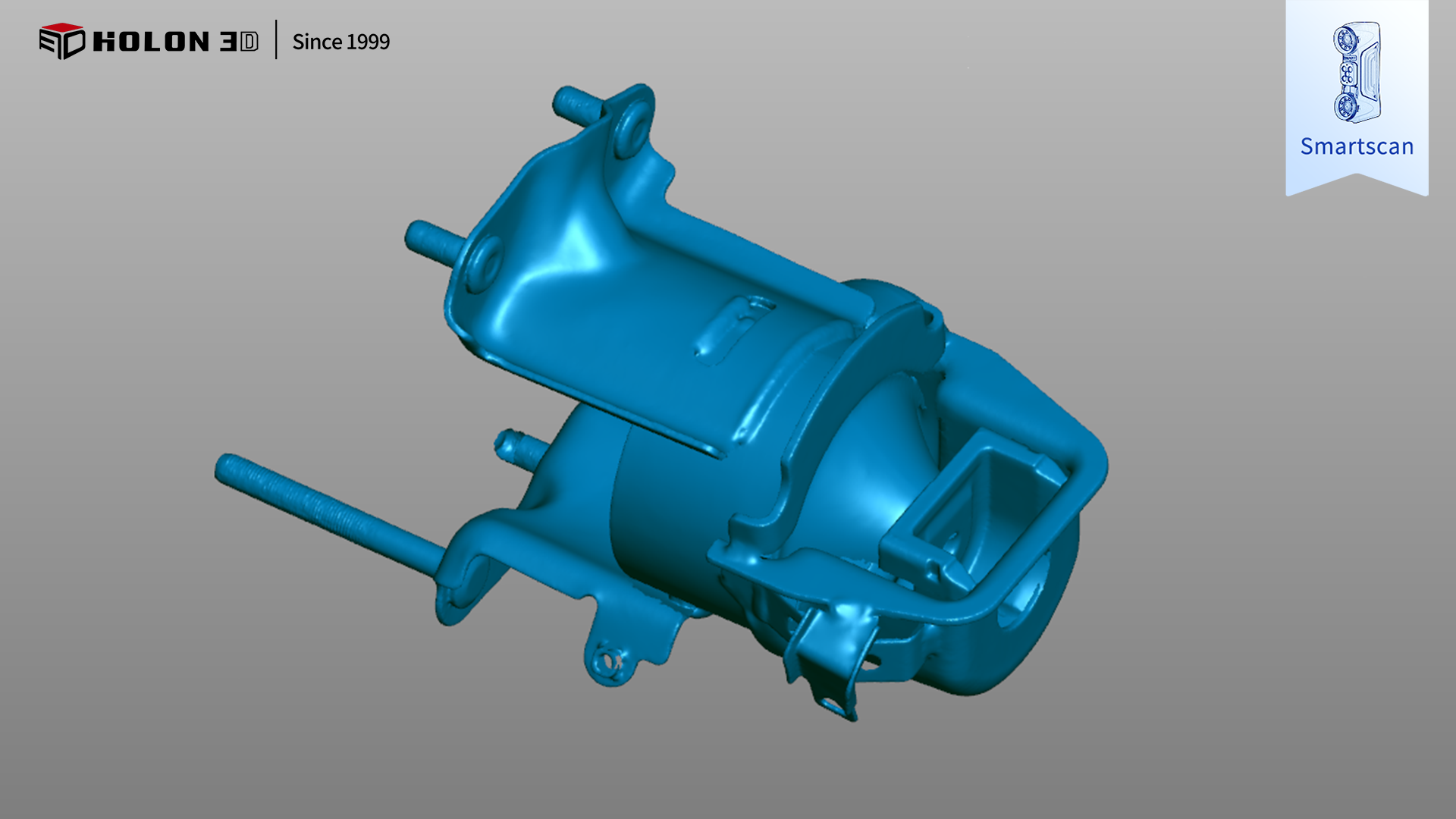Screen dimensions: 1456x819
Task: Click the Smartscan scanner device icon
Action: [1357, 72]
